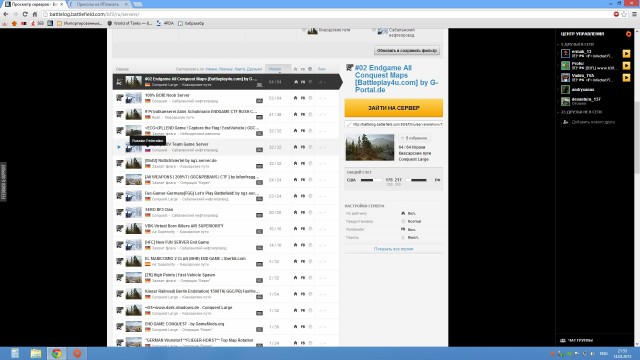Click the Add new friend link
Screen dimensions: 640x360
point(593,122)
